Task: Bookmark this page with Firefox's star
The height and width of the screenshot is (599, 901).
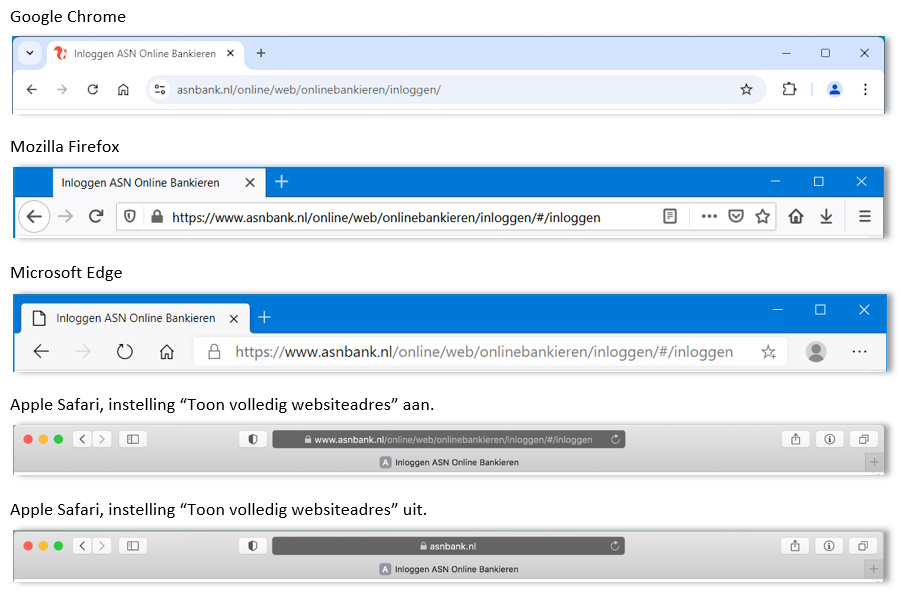Action: coord(763,216)
